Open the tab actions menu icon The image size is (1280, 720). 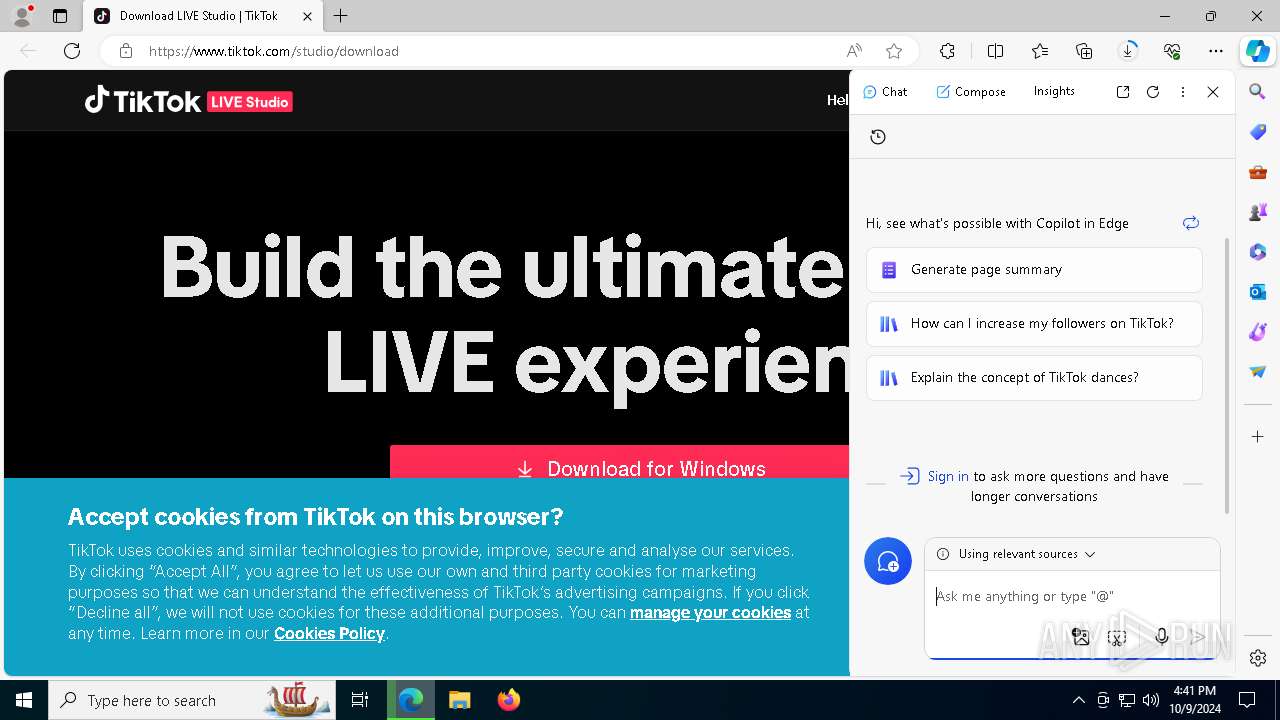coord(60,16)
